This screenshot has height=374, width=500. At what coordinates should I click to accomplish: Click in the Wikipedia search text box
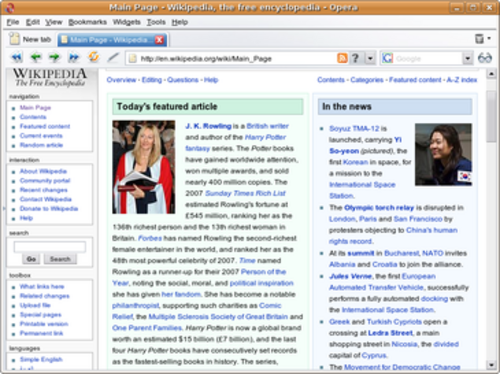pos(50,247)
